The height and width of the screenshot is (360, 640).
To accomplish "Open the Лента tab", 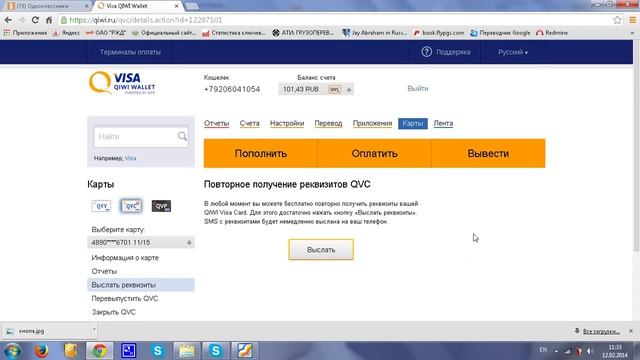I will click(x=443, y=123).
